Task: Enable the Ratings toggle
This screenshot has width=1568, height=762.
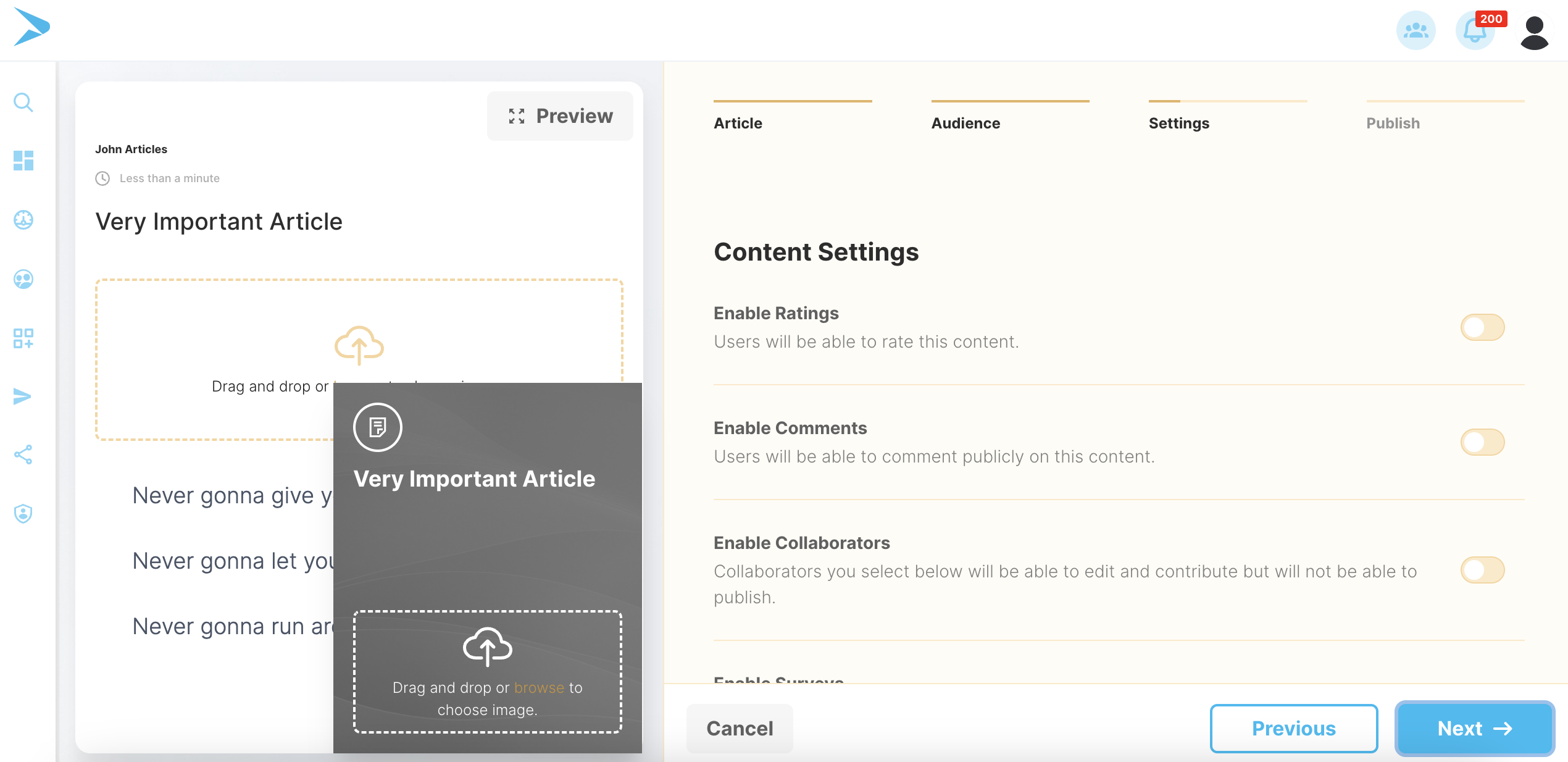Action: (x=1482, y=327)
